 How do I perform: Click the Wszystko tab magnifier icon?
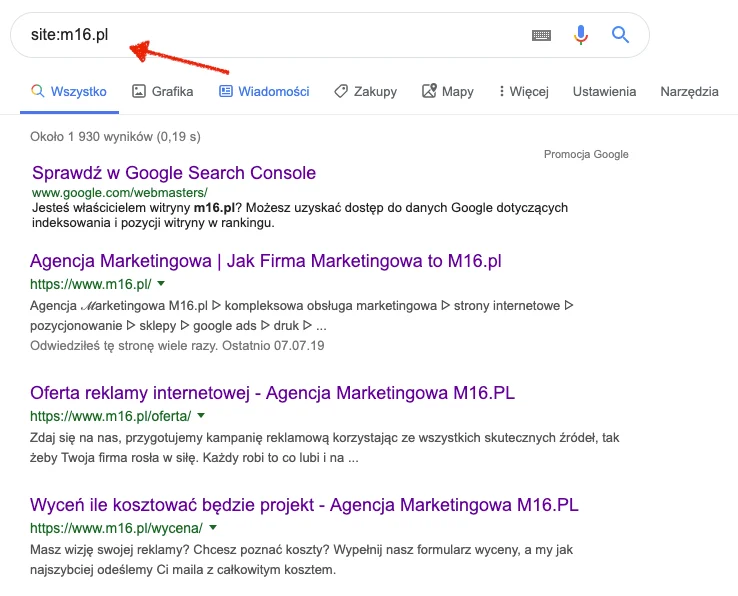(x=38, y=91)
